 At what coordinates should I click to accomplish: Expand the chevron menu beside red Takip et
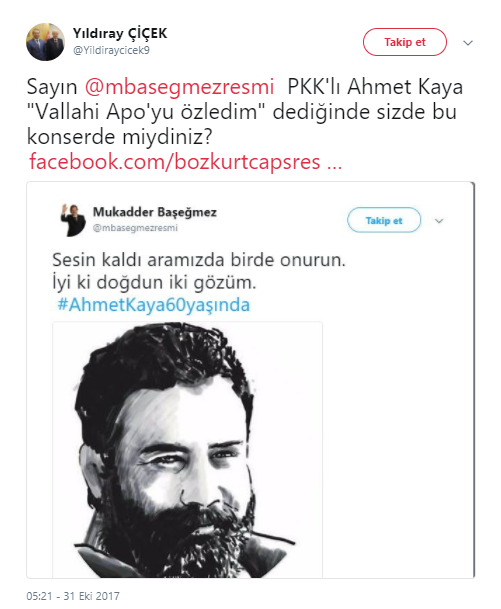pyautogui.click(x=468, y=43)
